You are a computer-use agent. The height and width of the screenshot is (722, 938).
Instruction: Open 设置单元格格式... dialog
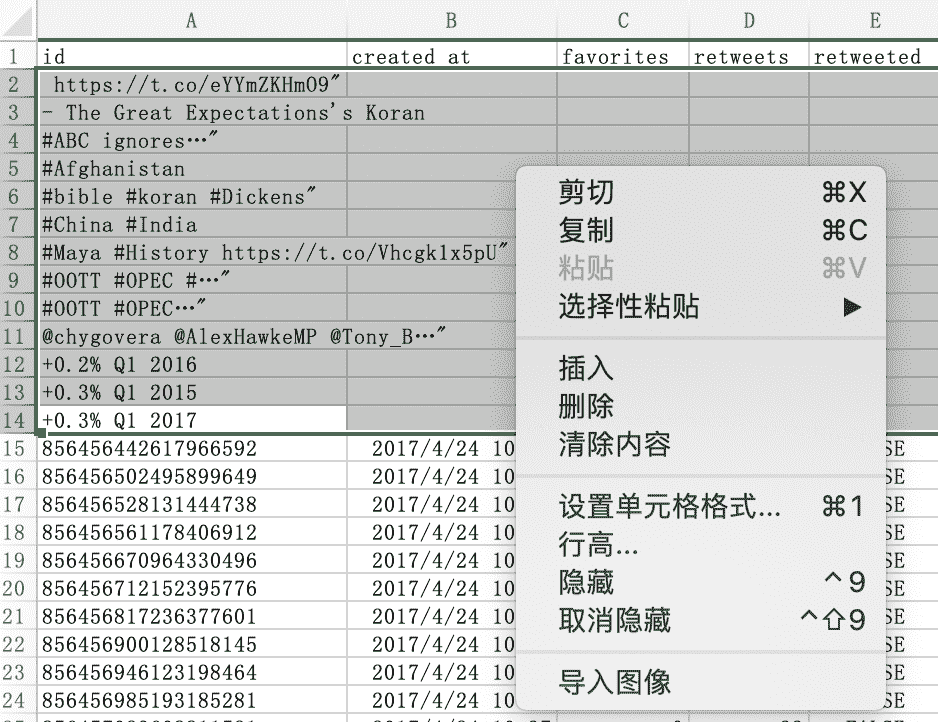coord(670,506)
